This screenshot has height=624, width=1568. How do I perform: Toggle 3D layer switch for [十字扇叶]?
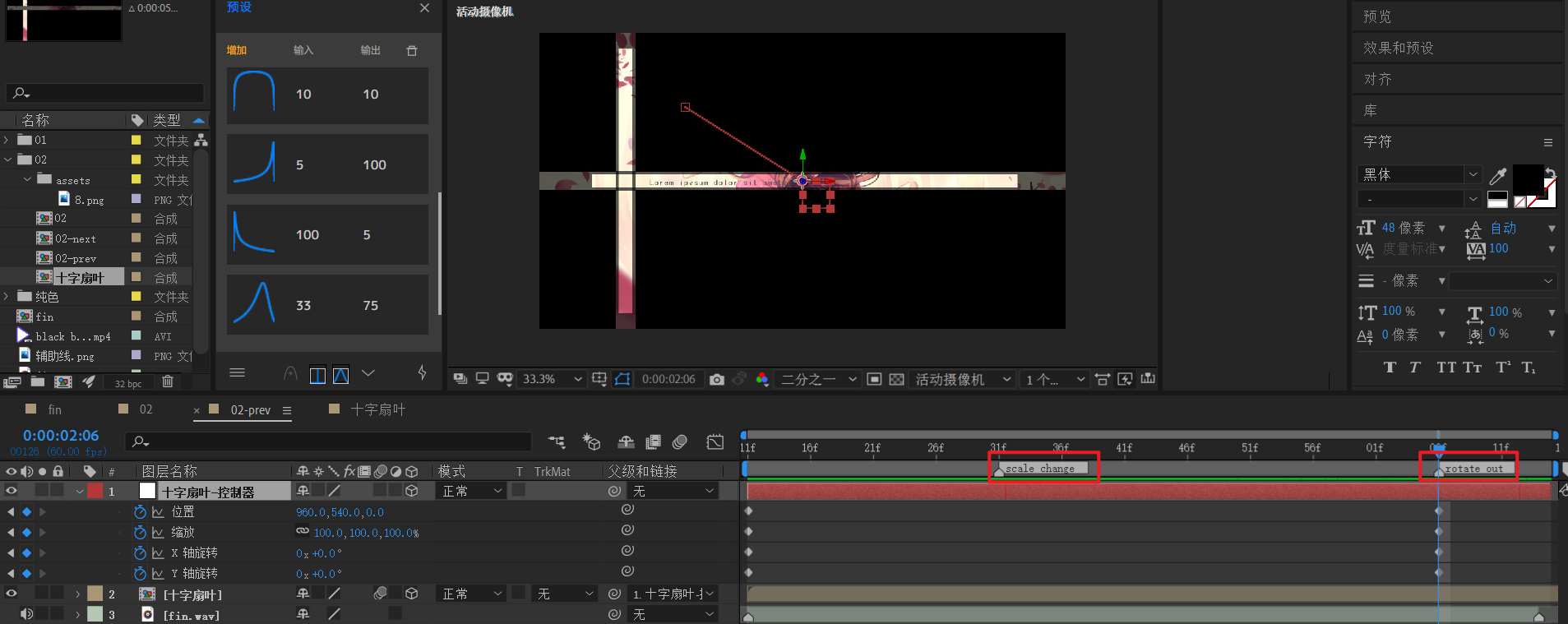pos(412,594)
